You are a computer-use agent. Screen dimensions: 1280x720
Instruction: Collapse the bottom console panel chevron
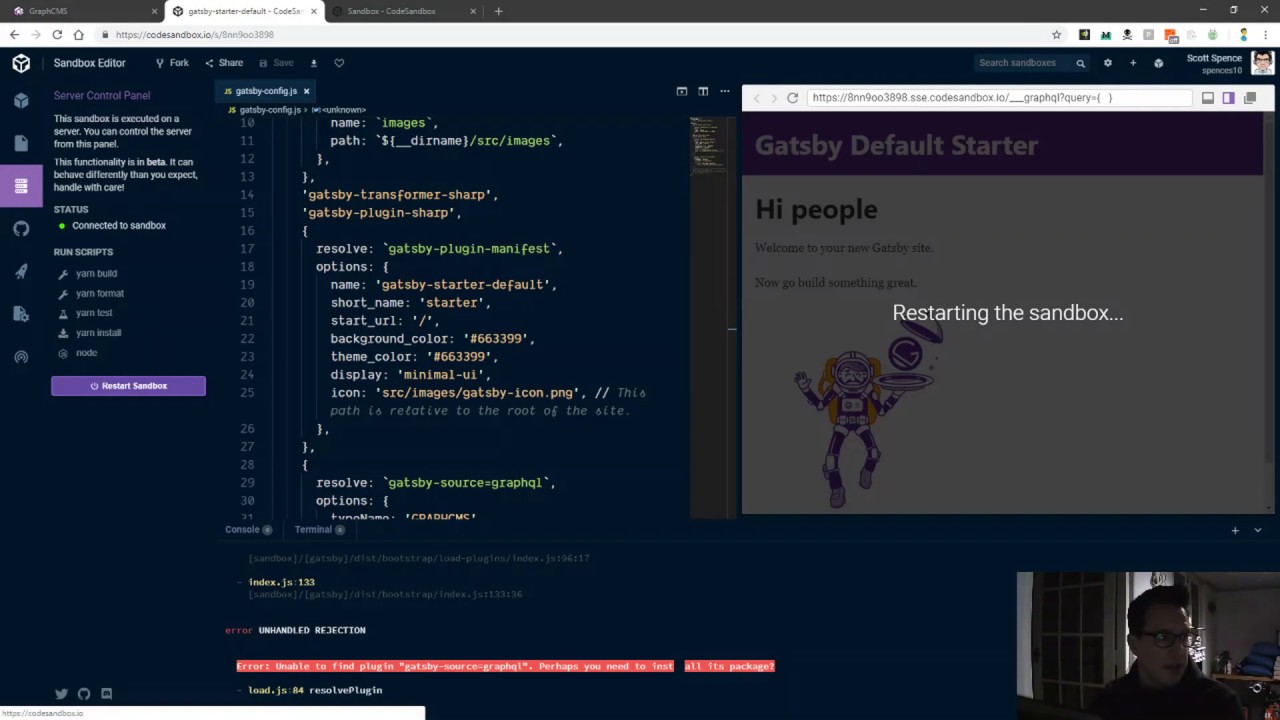click(x=1258, y=530)
